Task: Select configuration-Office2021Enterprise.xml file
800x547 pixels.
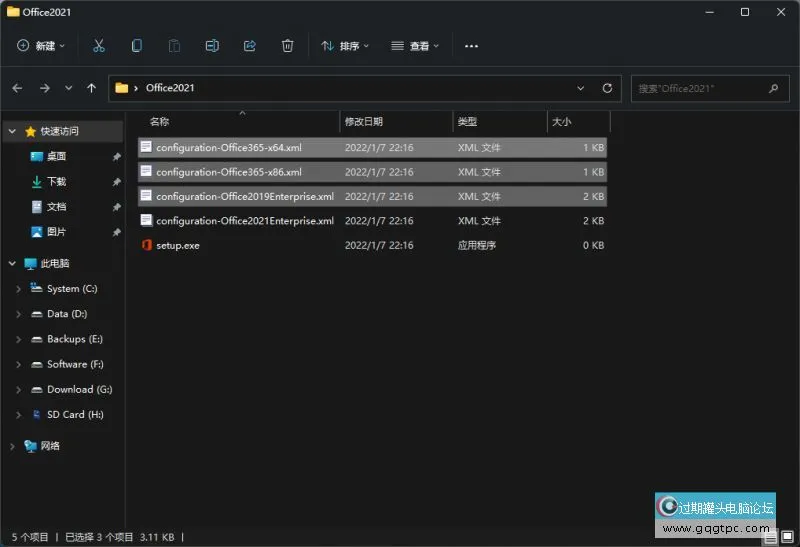Action: 245,221
